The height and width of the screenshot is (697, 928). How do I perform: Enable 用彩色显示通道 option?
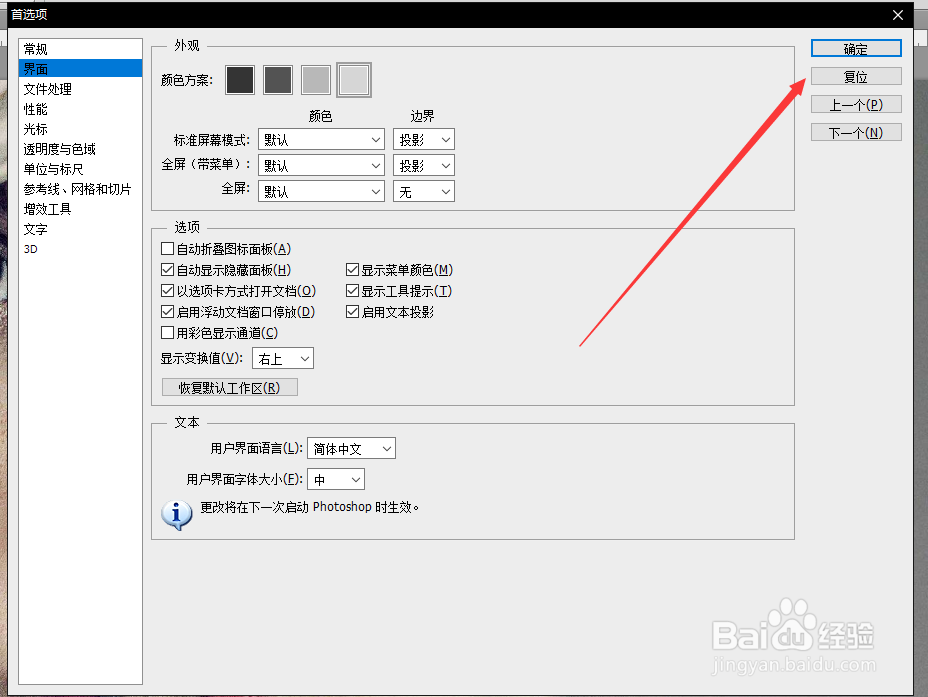(168, 332)
